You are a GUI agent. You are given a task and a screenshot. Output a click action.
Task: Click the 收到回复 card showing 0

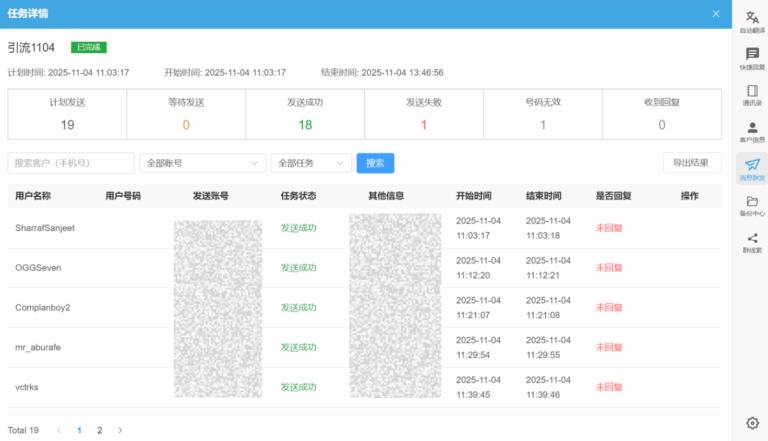[662, 114]
